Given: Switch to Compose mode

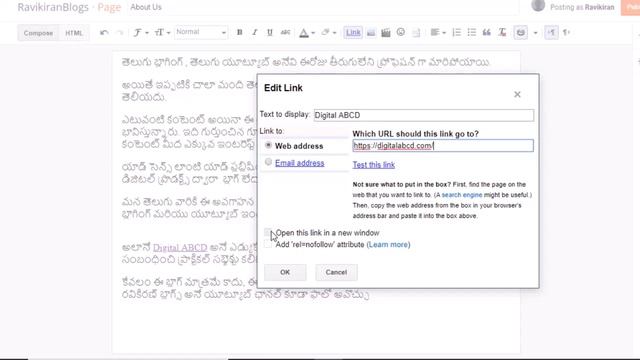Looking at the screenshot, I should [x=38, y=33].
